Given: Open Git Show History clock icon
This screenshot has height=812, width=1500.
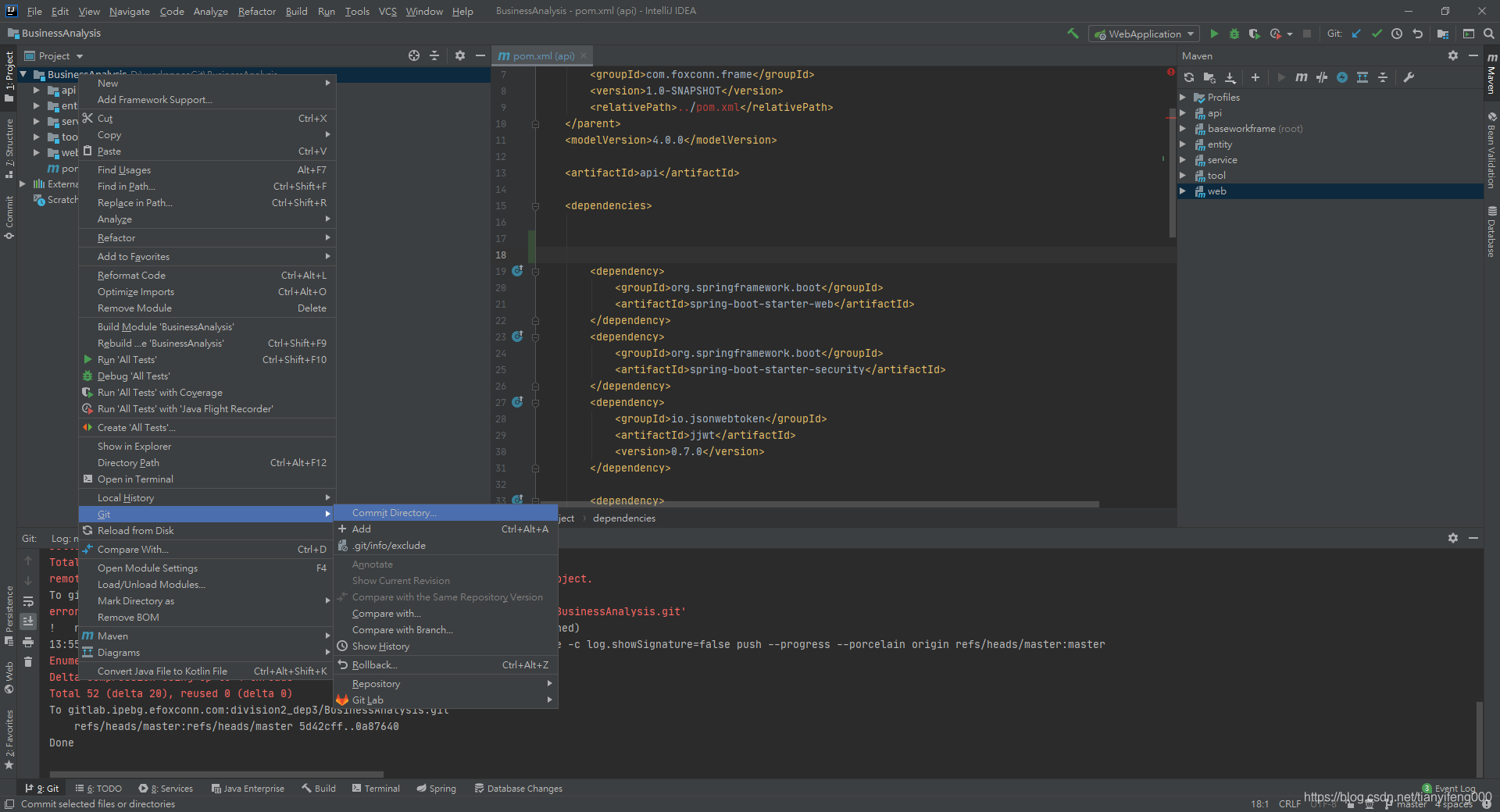Looking at the screenshot, I should (x=1397, y=34).
